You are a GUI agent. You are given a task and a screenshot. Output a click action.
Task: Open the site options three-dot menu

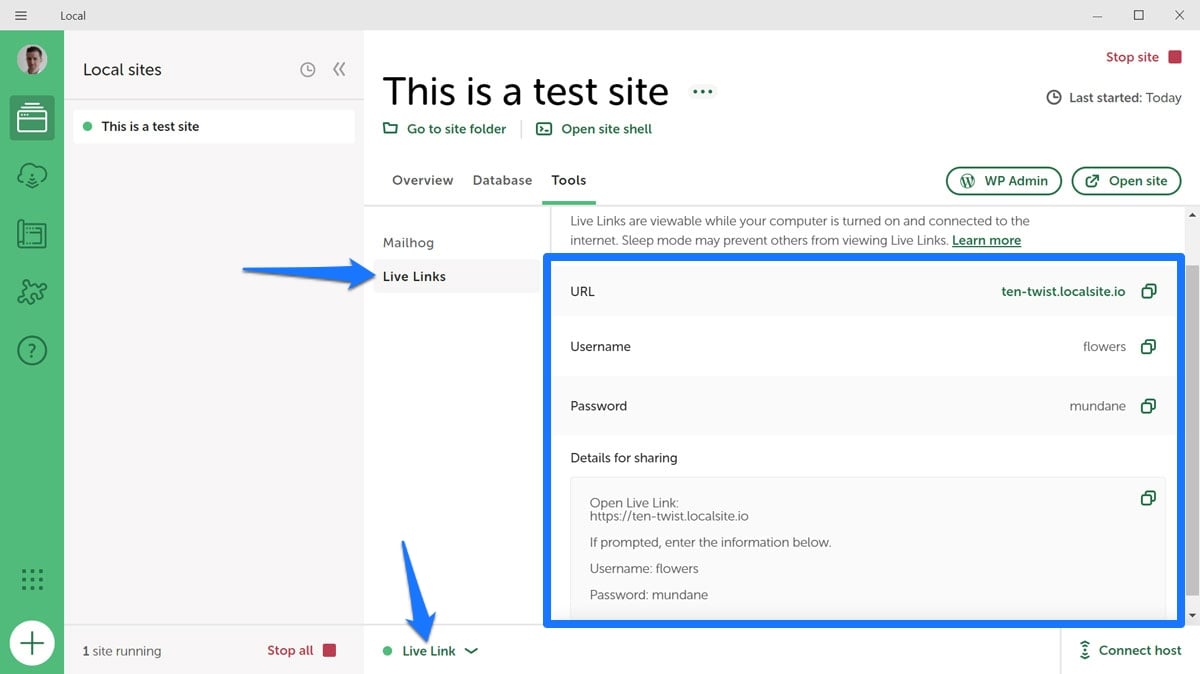click(703, 92)
